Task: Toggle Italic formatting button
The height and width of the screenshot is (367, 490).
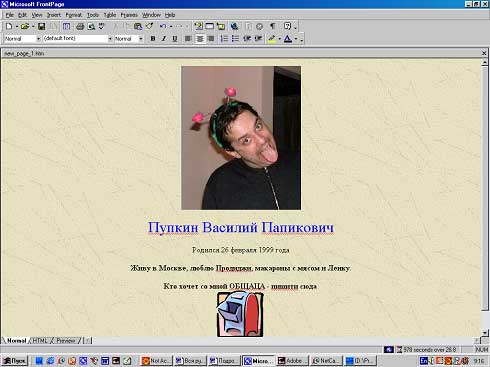Action: pyautogui.click(x=164, y=39)
